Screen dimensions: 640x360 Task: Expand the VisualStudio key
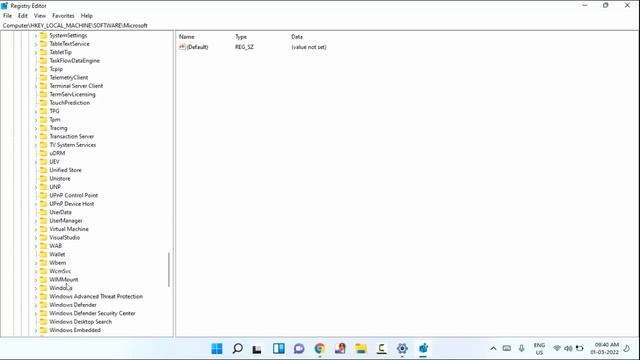coord(36,238)
